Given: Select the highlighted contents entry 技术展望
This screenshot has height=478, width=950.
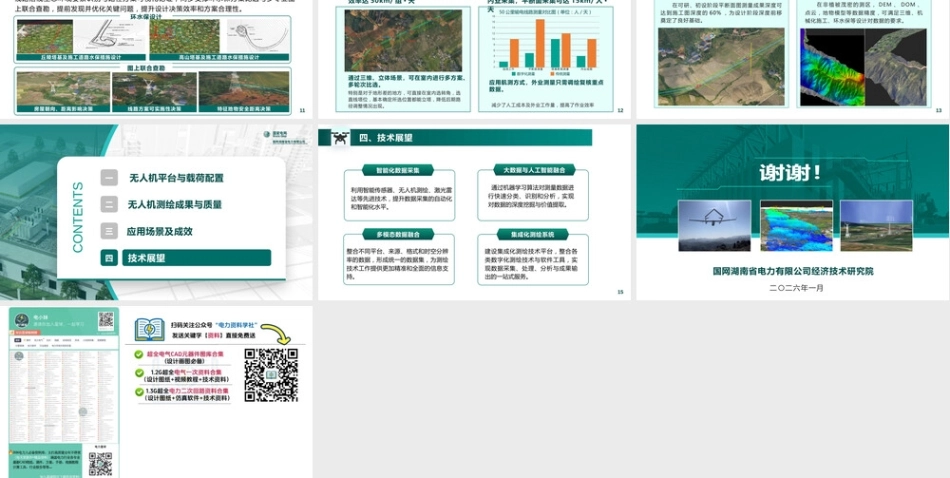Looking at the screenshot, I should pos(196,257).
